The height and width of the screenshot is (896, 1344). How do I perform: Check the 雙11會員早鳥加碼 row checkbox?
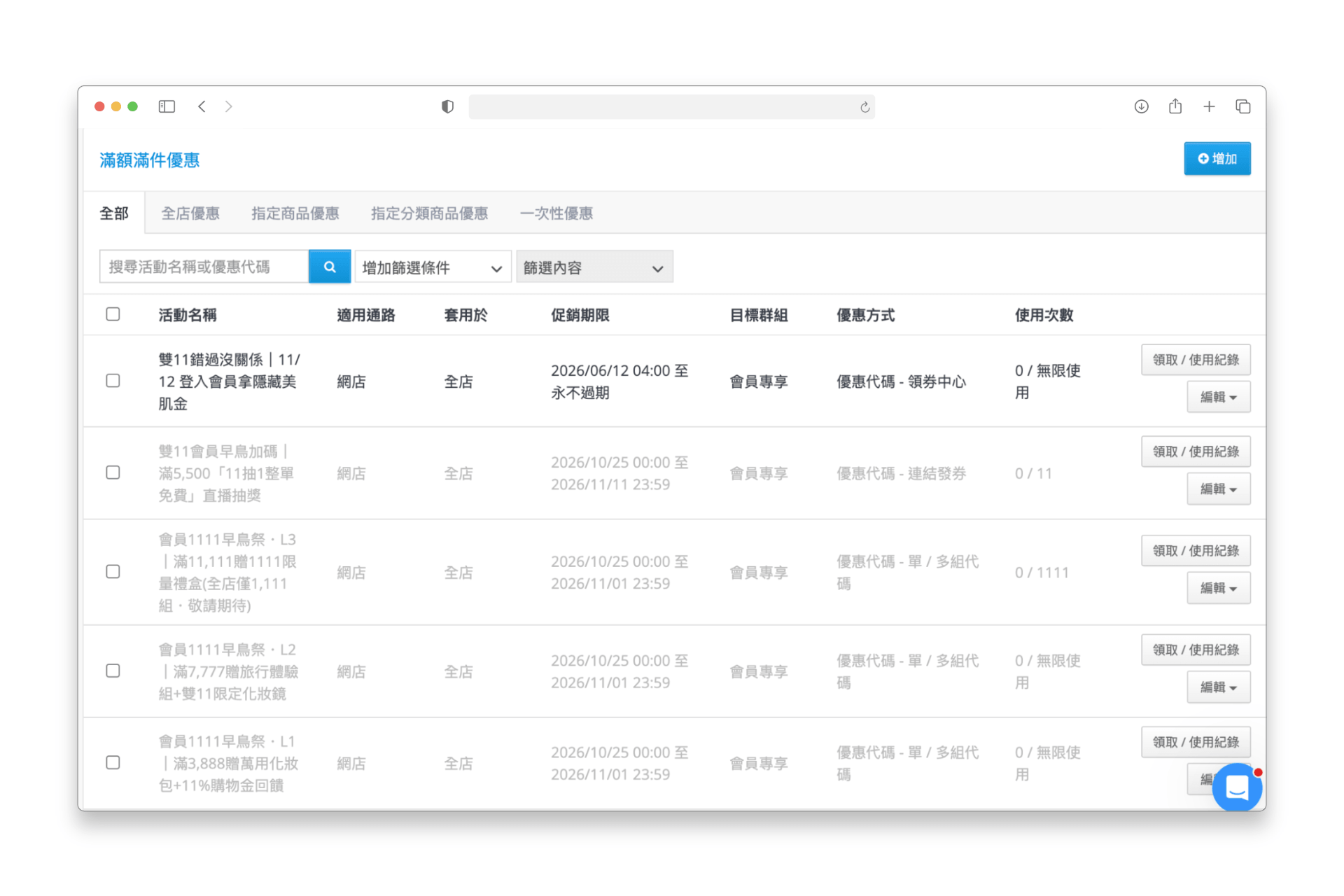click(113, 472)
